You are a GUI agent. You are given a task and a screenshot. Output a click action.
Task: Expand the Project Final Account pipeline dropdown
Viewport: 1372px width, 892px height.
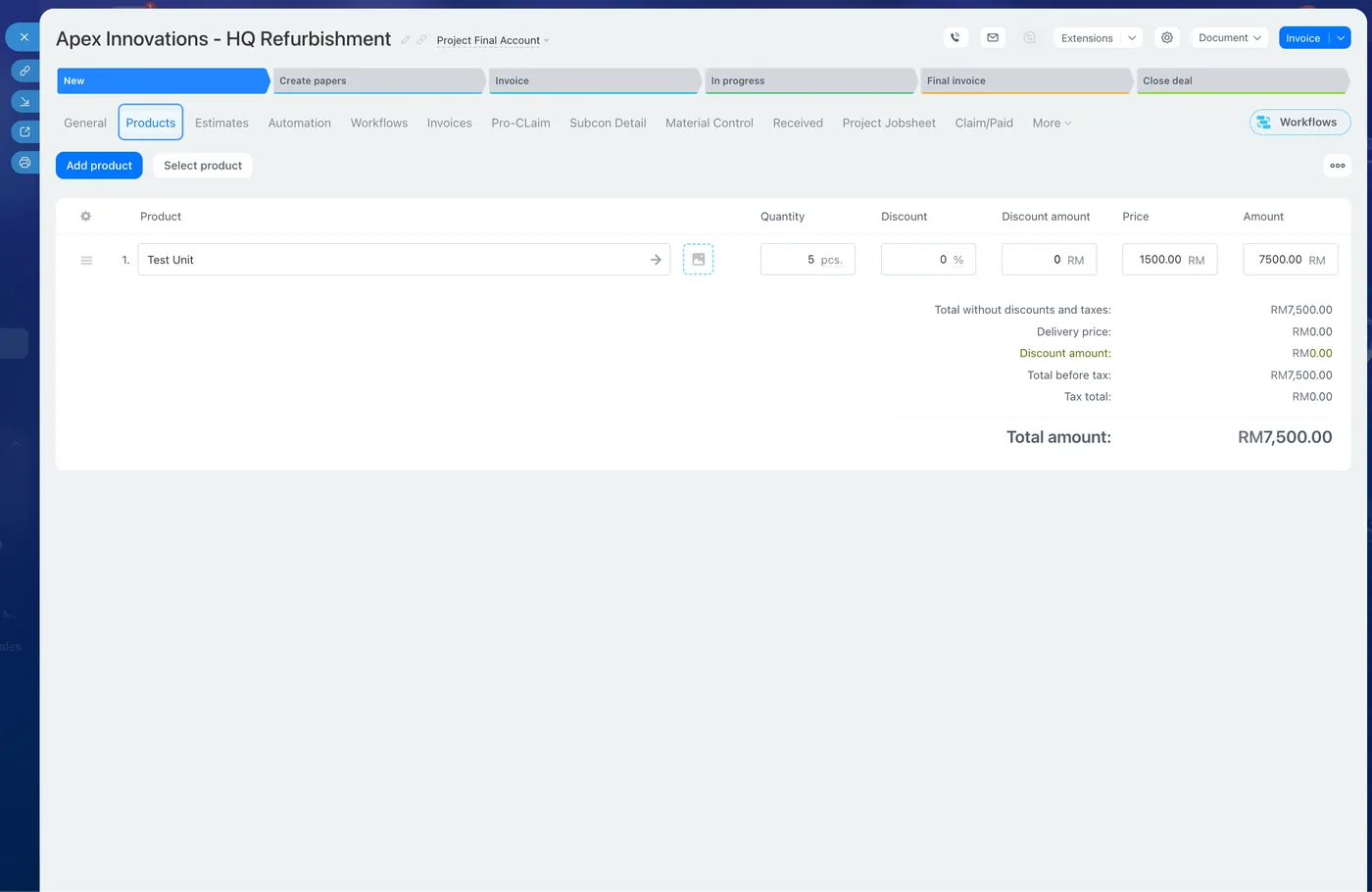493,40
